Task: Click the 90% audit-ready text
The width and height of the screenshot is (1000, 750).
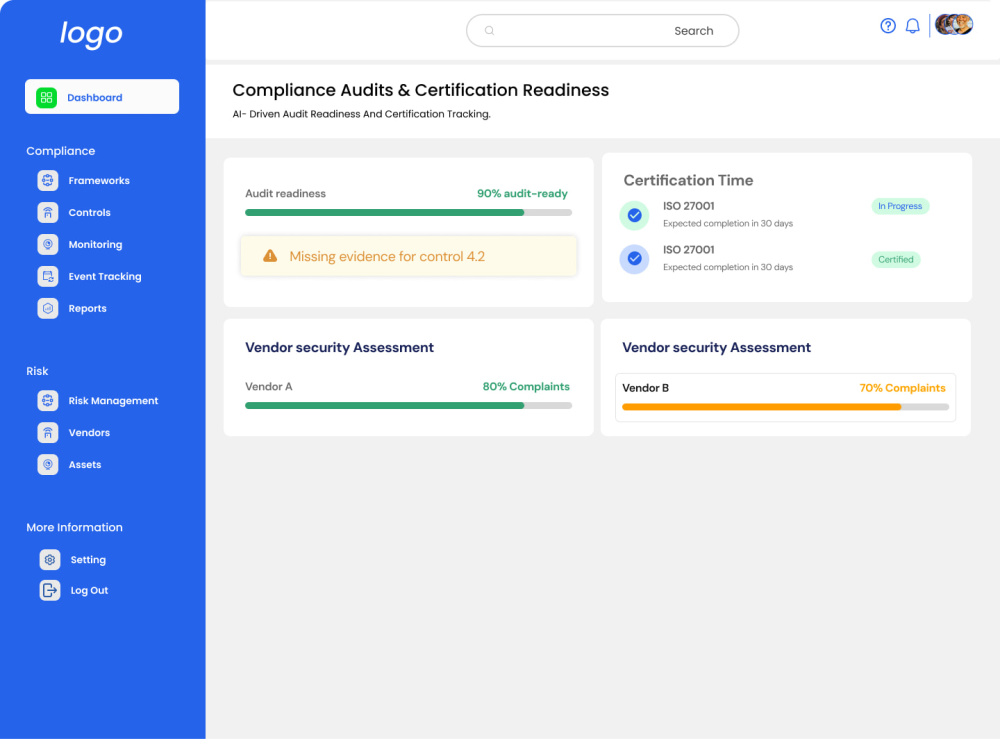Action: pos(522,193)
